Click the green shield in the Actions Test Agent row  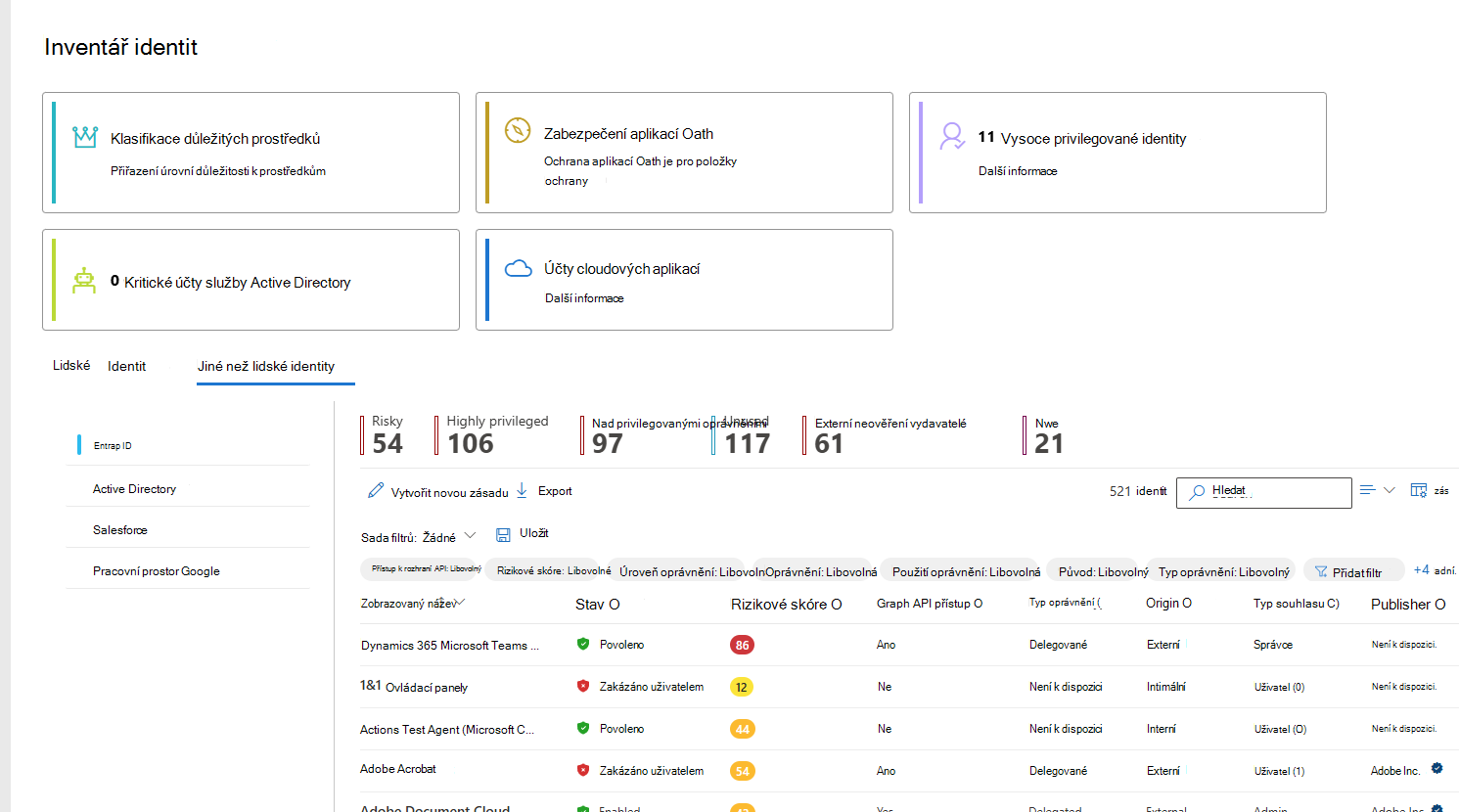(x=583, y=728)
